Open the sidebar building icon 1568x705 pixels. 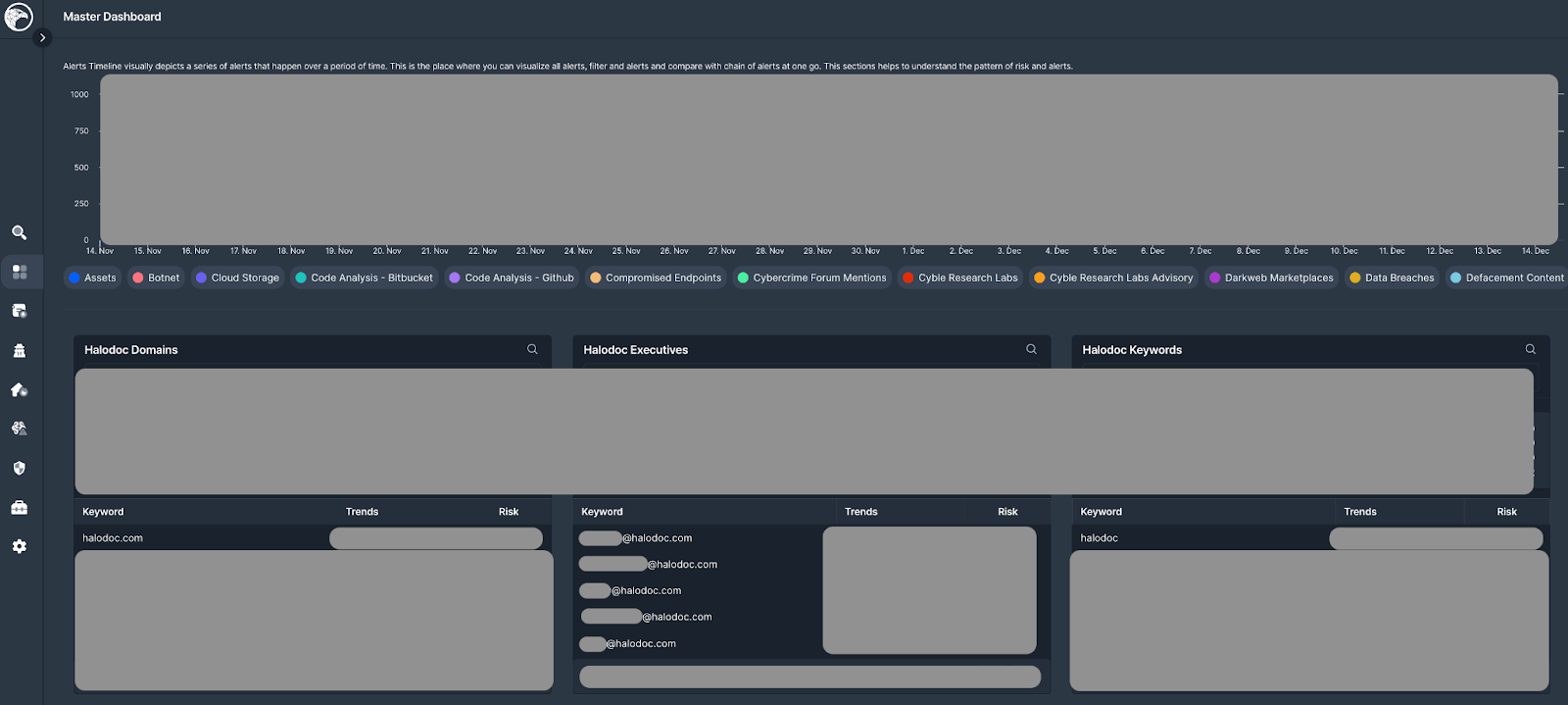(20, 350)
